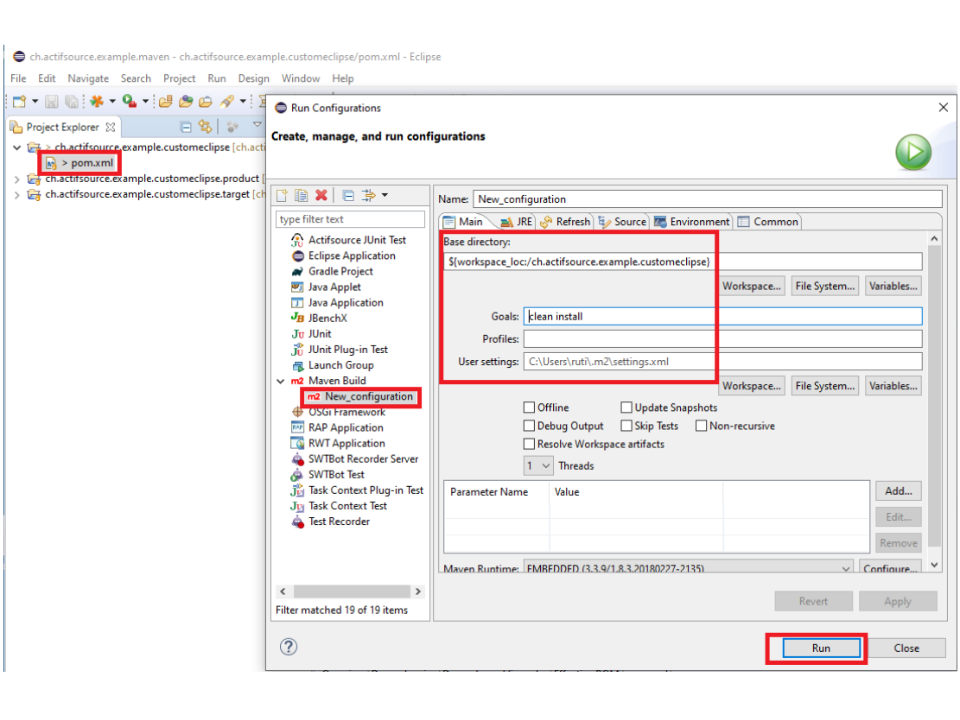This screenshot has height=720, width=960.
Task: Expand the customeclipse.product project
Action: pyautogui.click(x=17, y=179)
